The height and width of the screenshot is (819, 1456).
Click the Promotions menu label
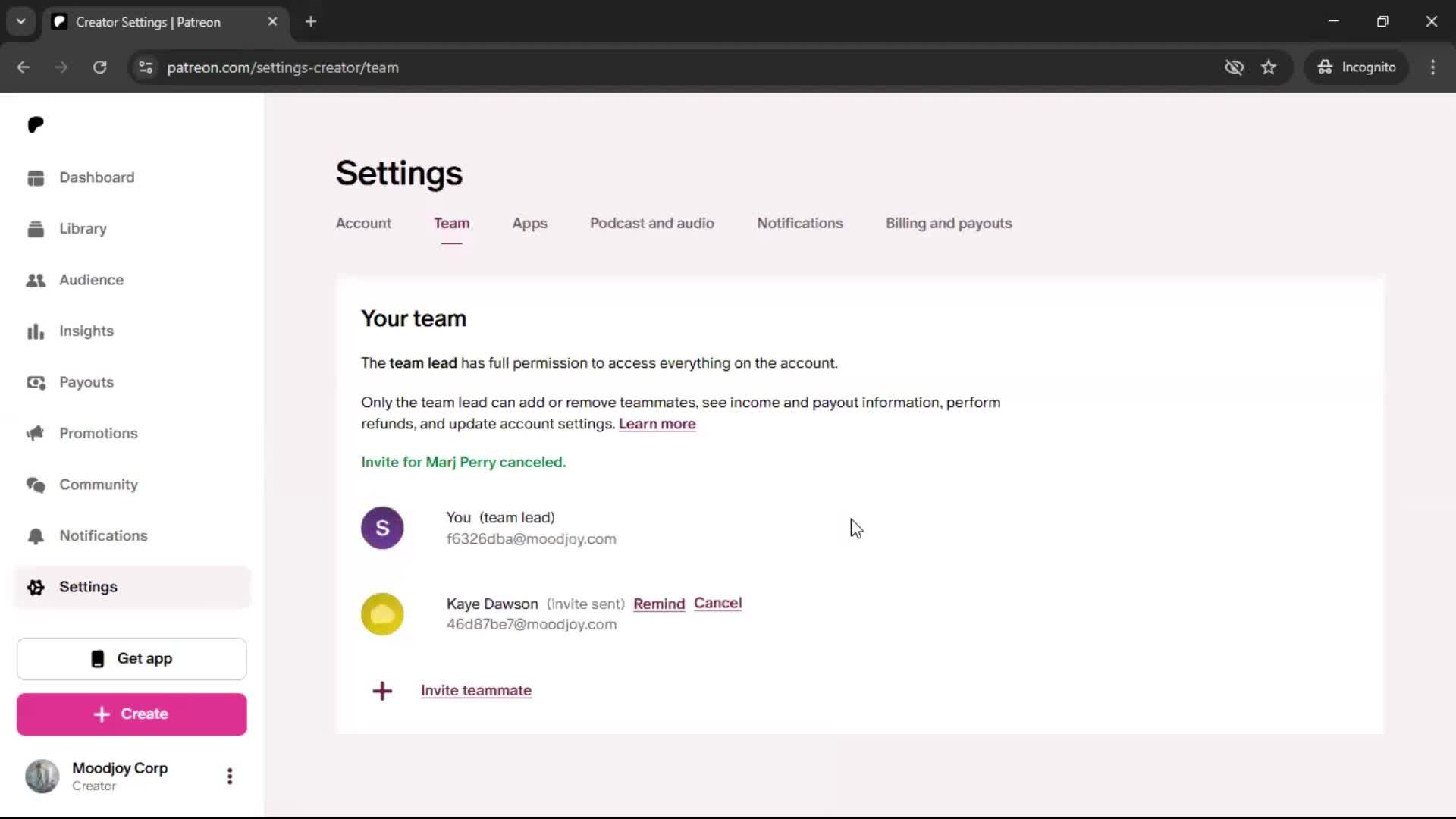tap(99, 433)
